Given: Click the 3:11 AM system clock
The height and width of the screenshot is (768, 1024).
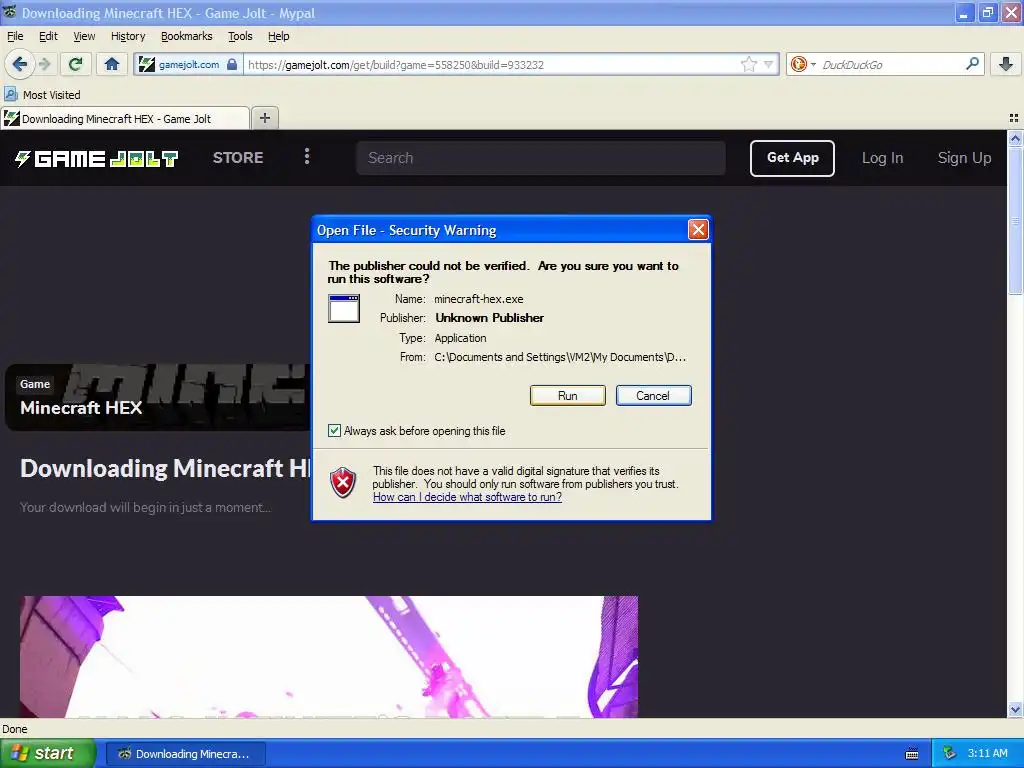Looking at the screenshot, I should [987, 753].
